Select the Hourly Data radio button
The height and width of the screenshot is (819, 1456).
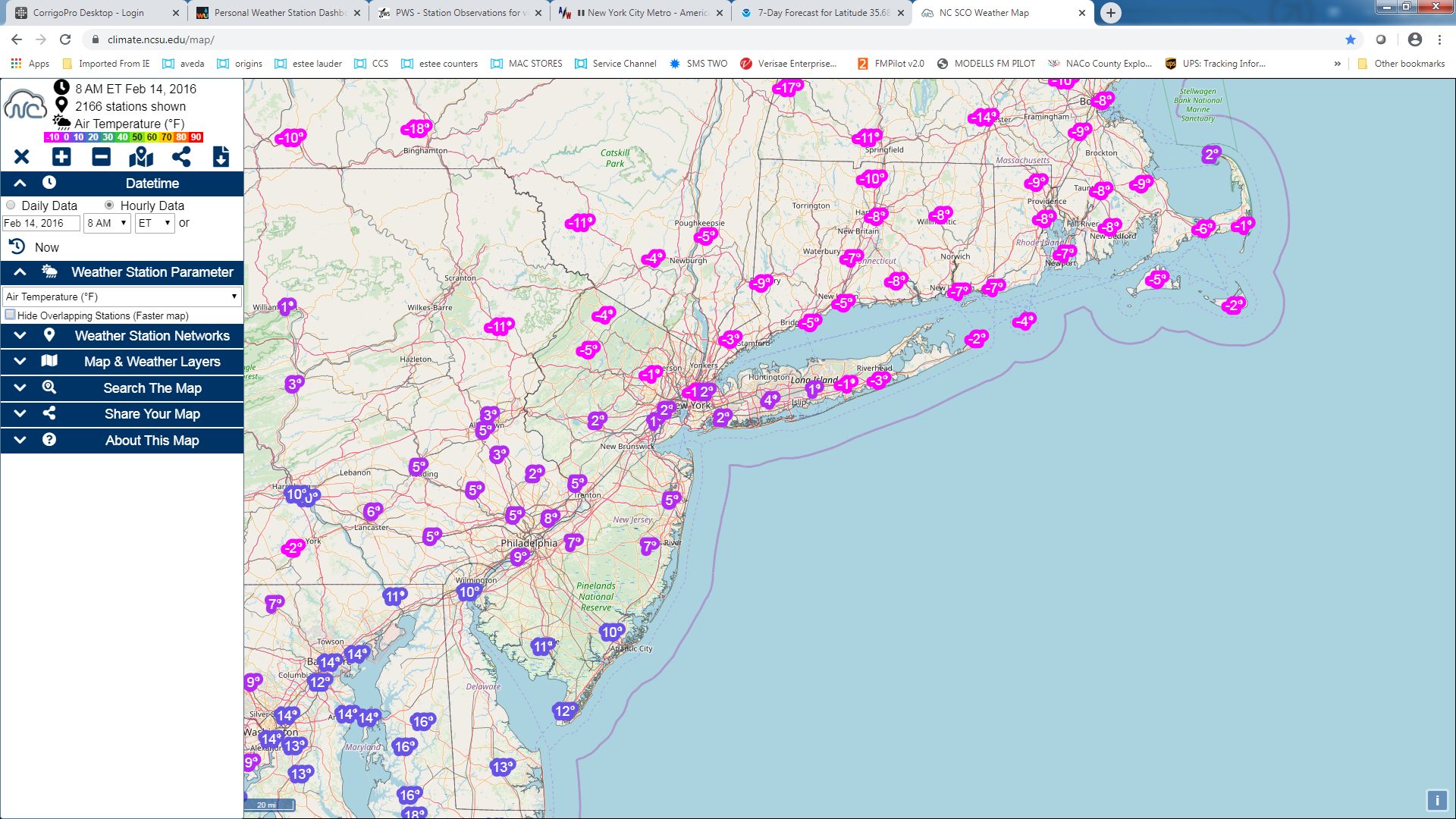pyautogui.click(x=109, y=206)
